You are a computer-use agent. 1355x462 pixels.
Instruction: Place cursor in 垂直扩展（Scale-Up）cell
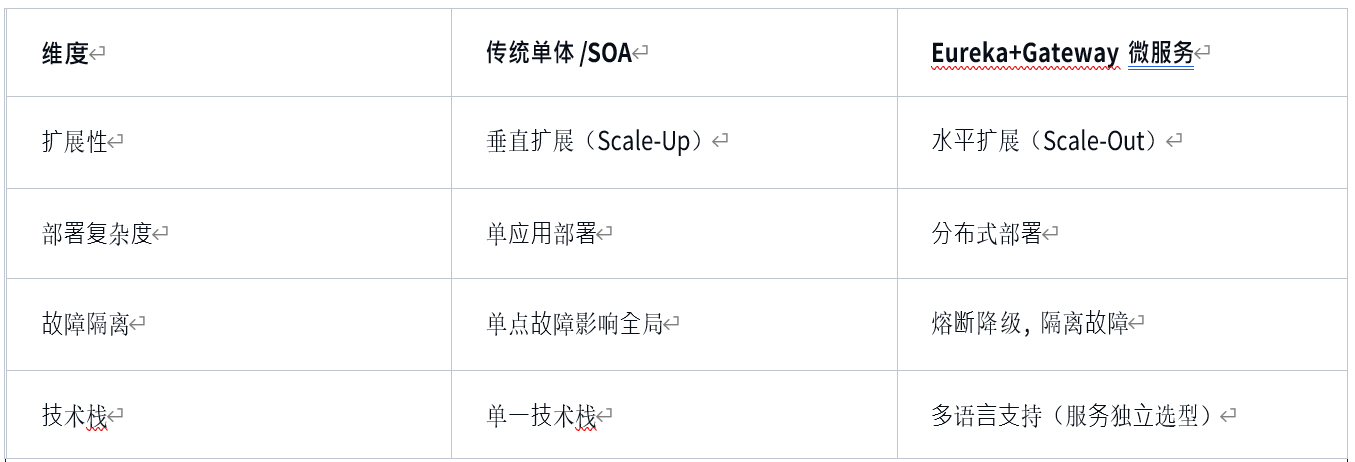674,142
